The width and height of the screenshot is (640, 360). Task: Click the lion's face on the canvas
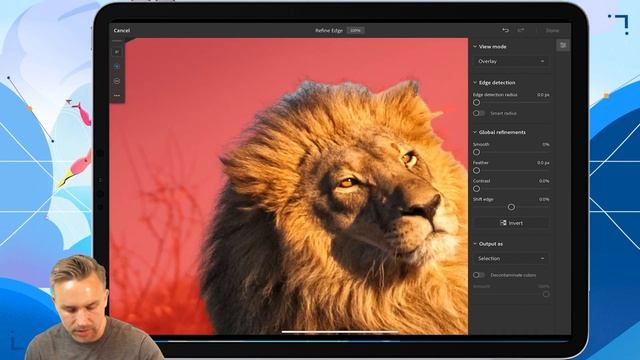click(380, 200)
